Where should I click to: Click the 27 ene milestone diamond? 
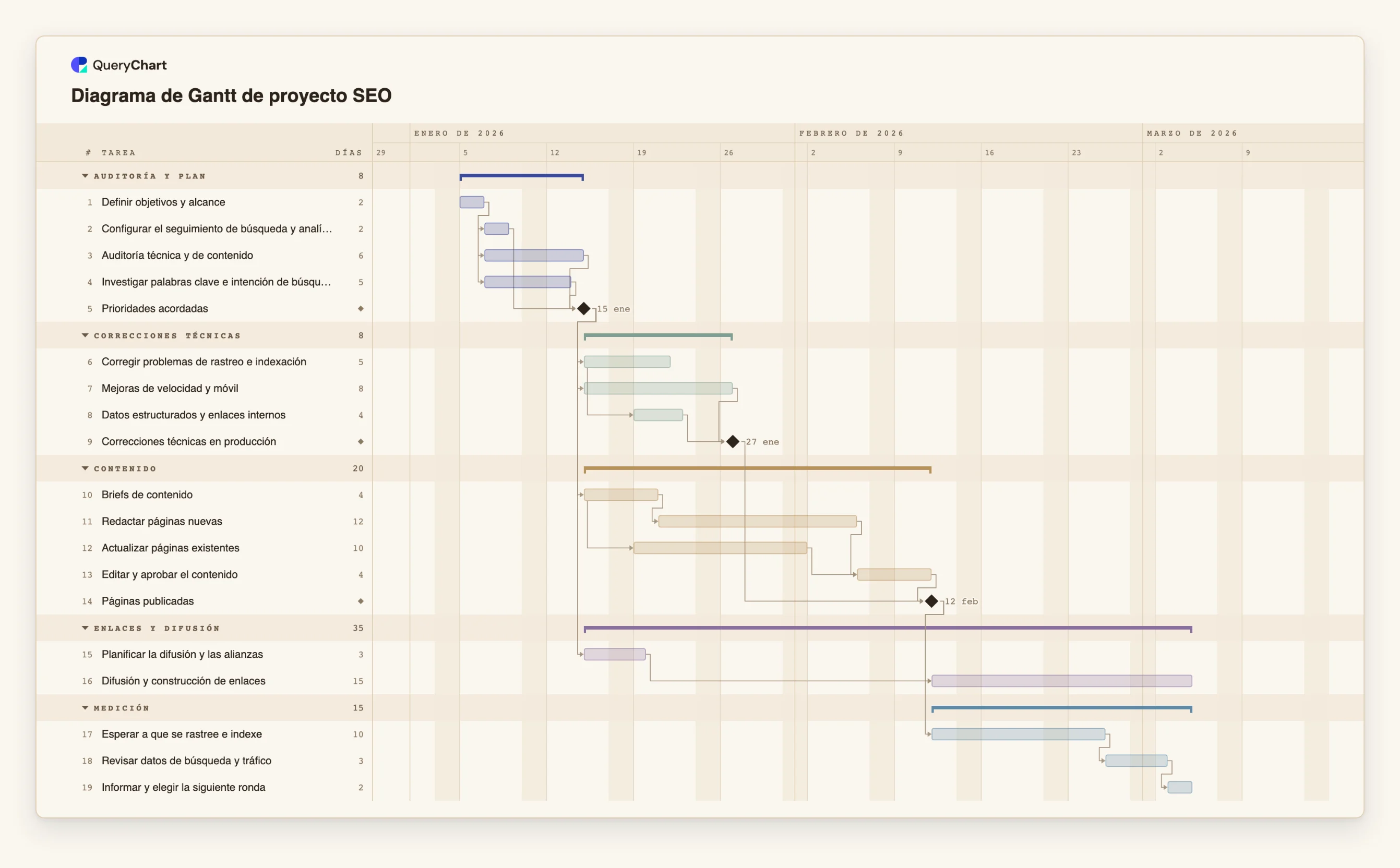tap(733, 441)
